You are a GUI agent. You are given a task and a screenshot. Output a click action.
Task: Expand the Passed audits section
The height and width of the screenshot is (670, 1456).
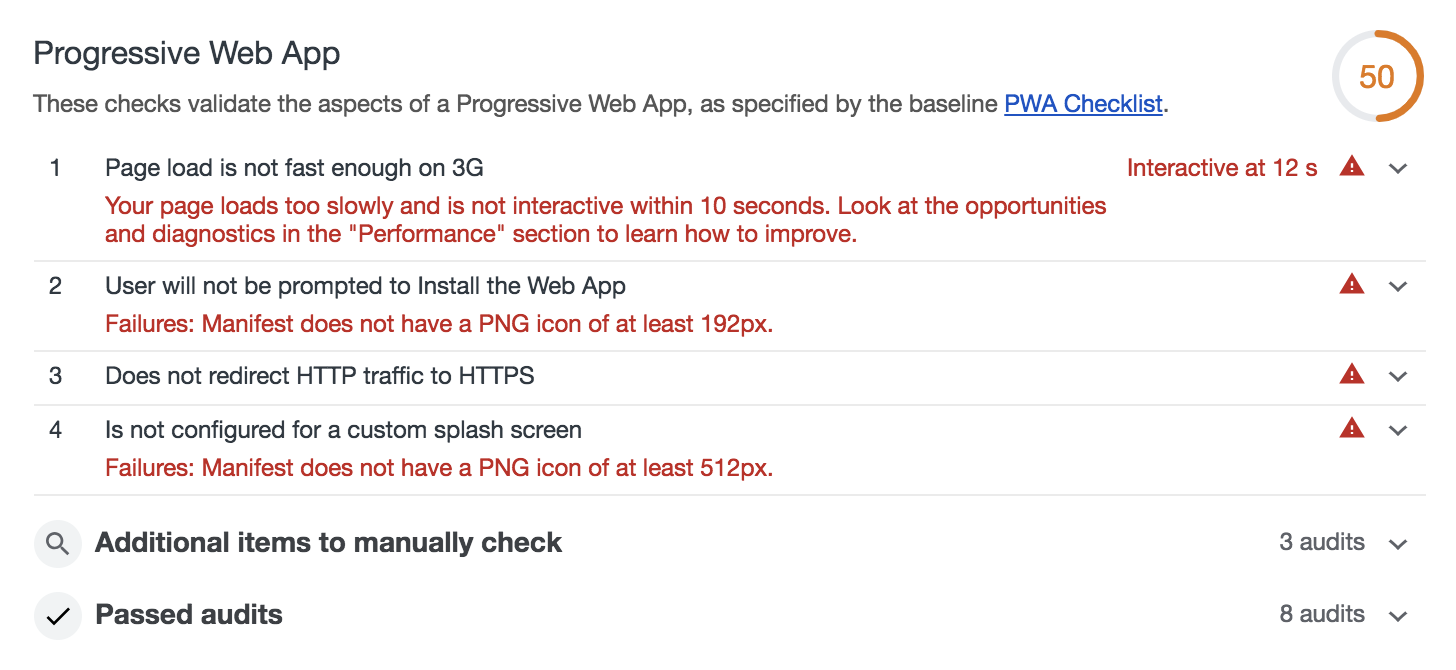[x=1398, y=615]
